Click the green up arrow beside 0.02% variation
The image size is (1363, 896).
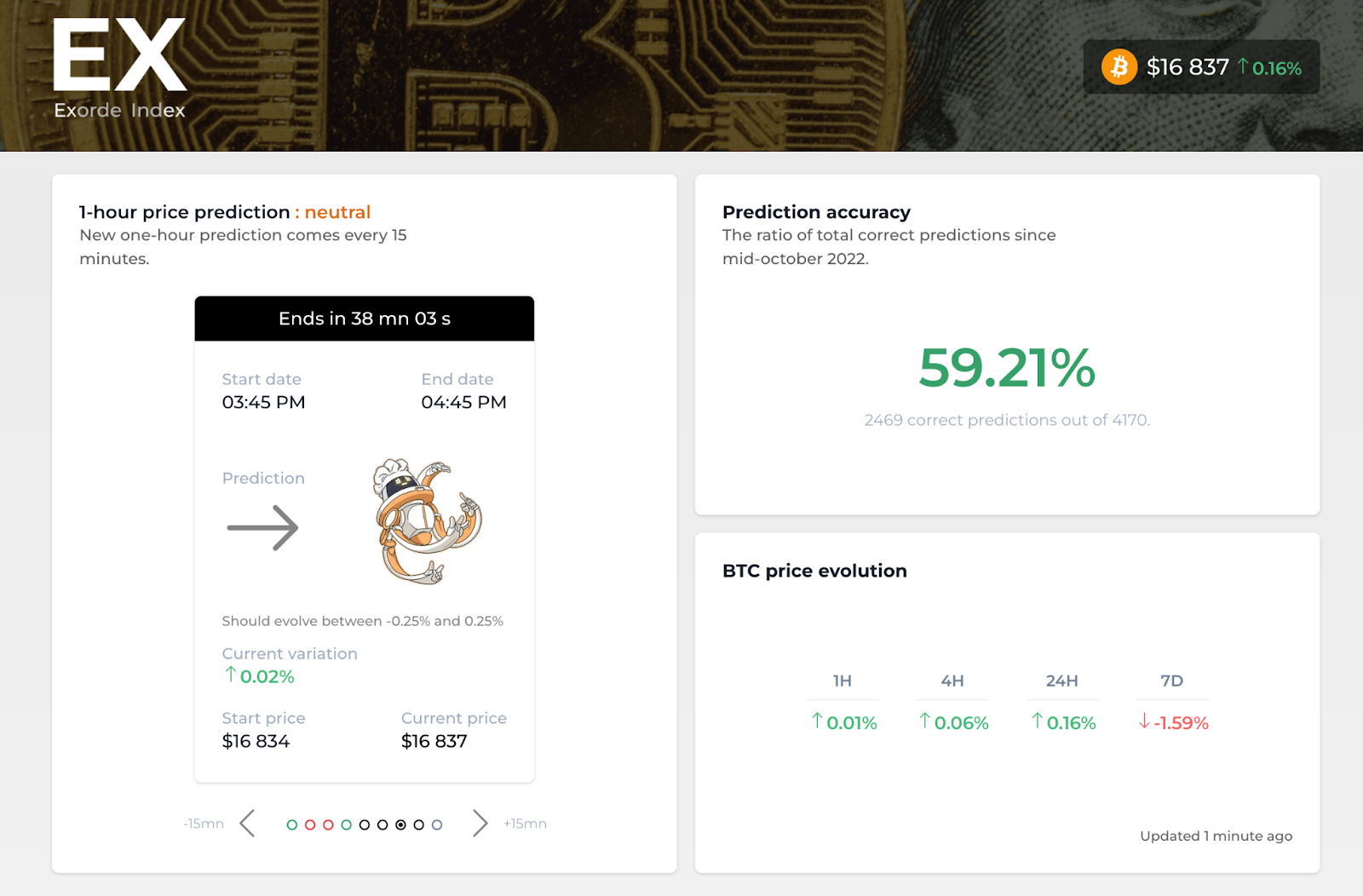click(x=230, y=675)
